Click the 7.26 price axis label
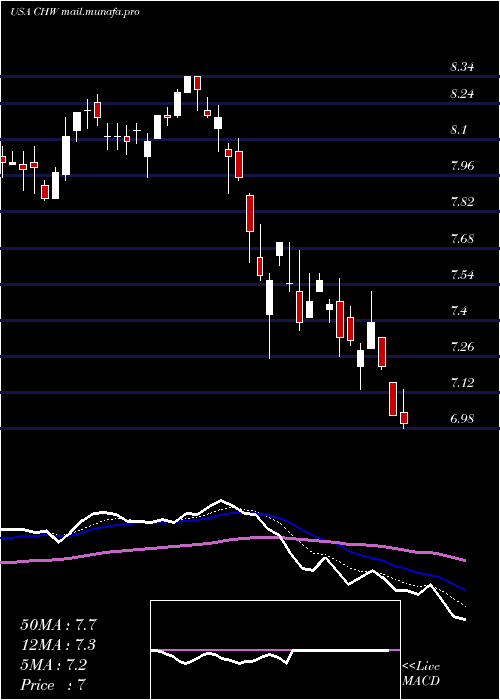Image resolution: width=500 pixels, height=700 pixels. click(462, 346)
